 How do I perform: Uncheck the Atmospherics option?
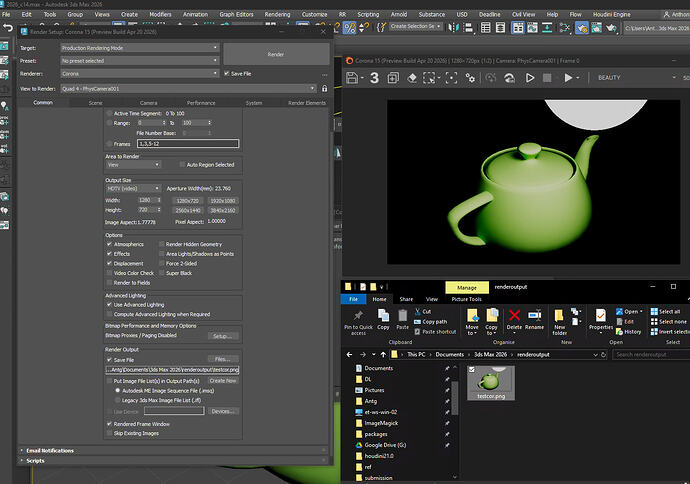click(109, 244)
